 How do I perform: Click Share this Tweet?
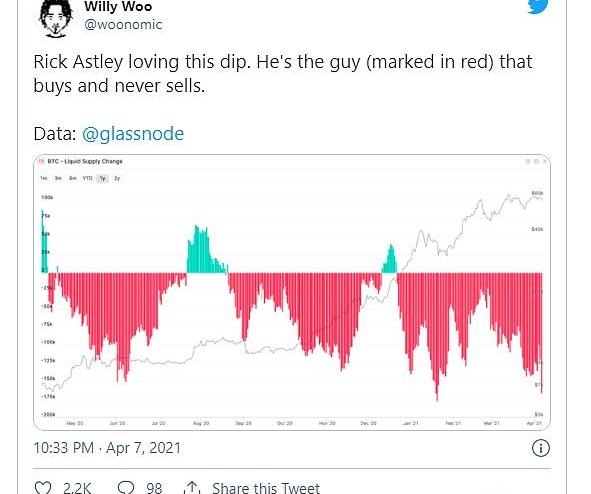(x=266, y=488)
